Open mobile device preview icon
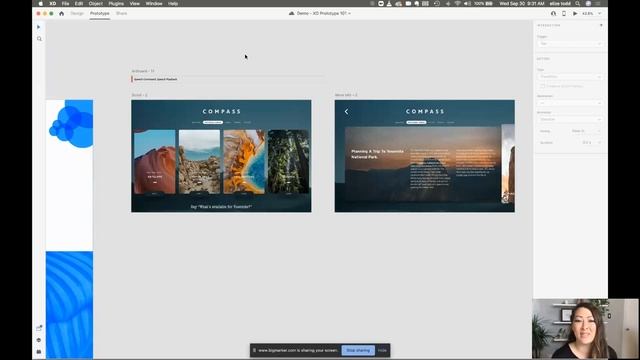 pos(564,13)
